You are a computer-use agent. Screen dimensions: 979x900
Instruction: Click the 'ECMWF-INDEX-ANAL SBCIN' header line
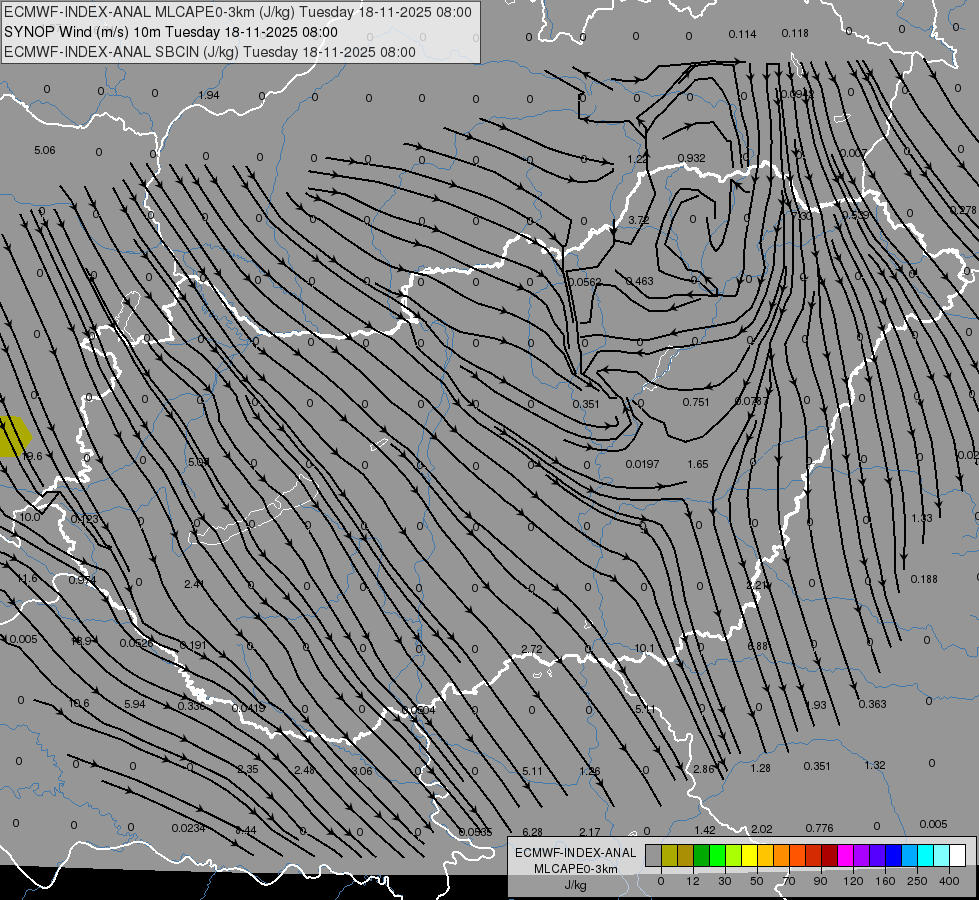(210, 52)
